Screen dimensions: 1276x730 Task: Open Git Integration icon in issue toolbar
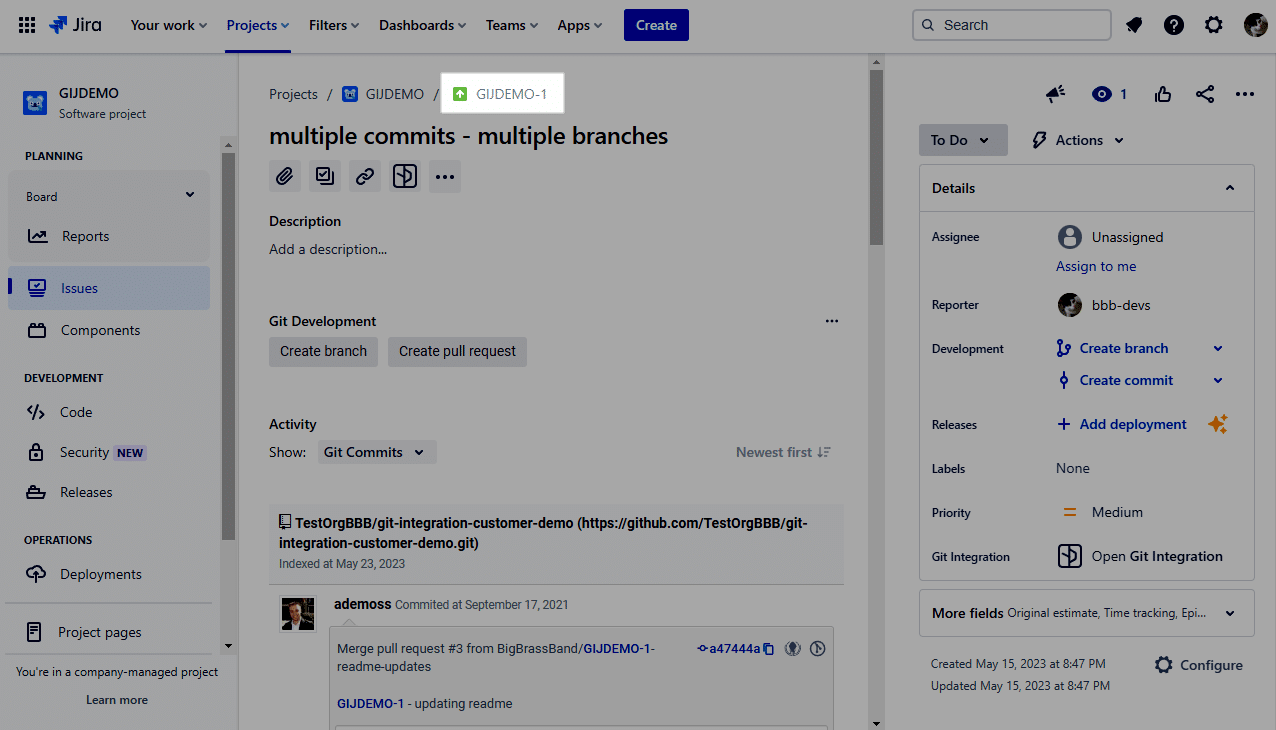(x=405, y=176)
